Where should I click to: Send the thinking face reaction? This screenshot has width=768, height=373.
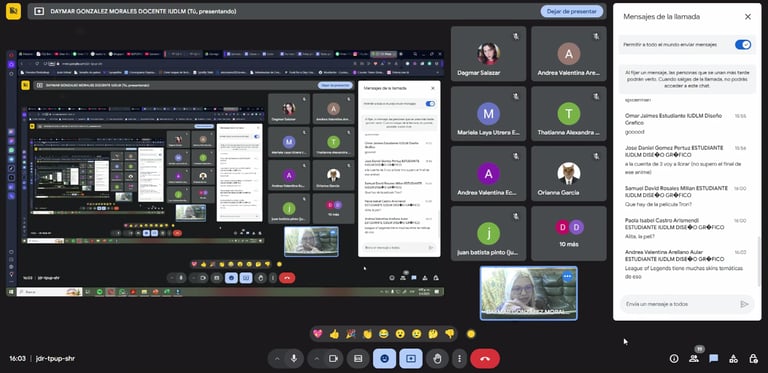point(433,334)
